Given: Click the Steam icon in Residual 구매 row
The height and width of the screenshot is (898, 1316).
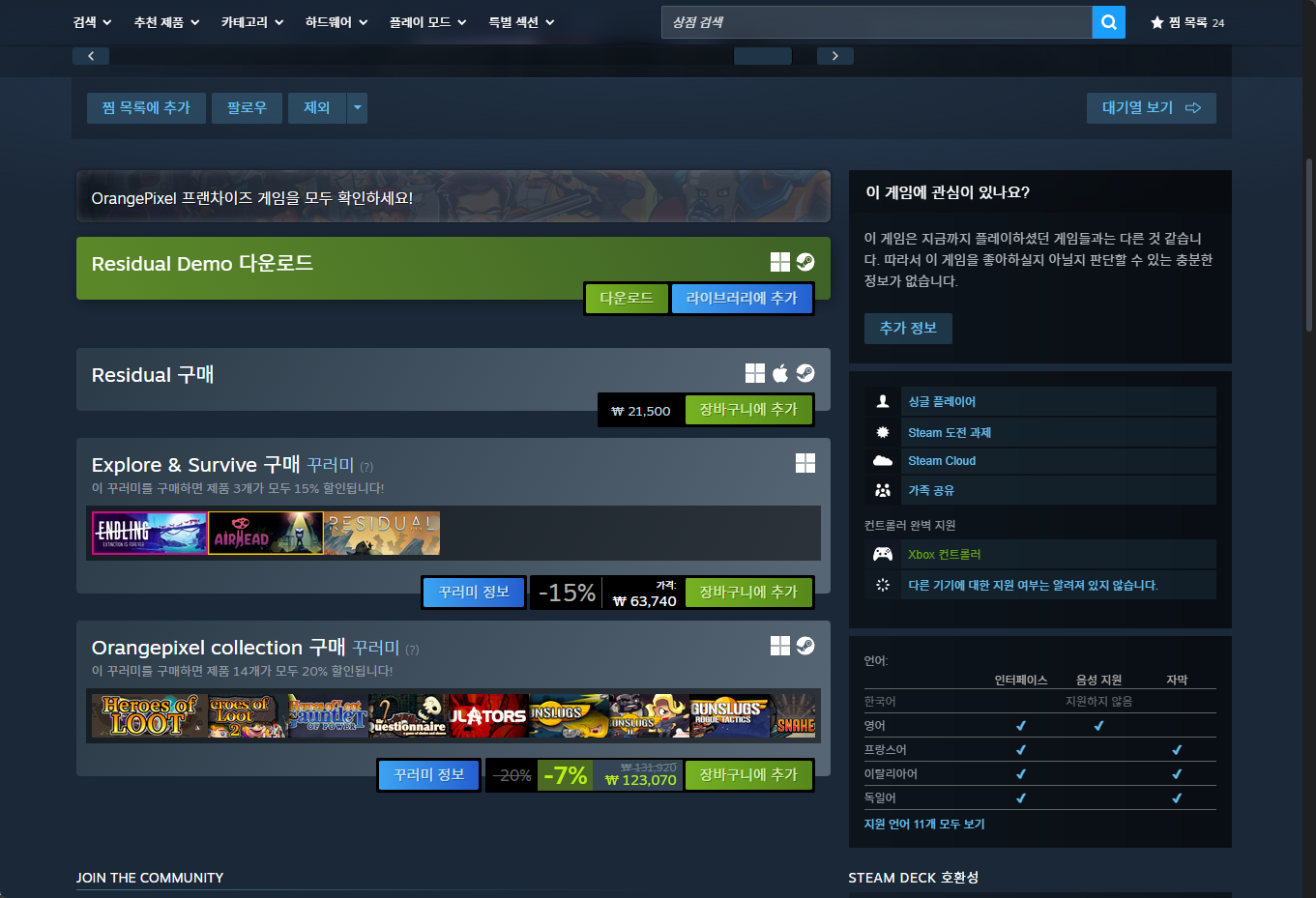Looking at the screenshot, I should pyautogui.click(x=805, y=373).
